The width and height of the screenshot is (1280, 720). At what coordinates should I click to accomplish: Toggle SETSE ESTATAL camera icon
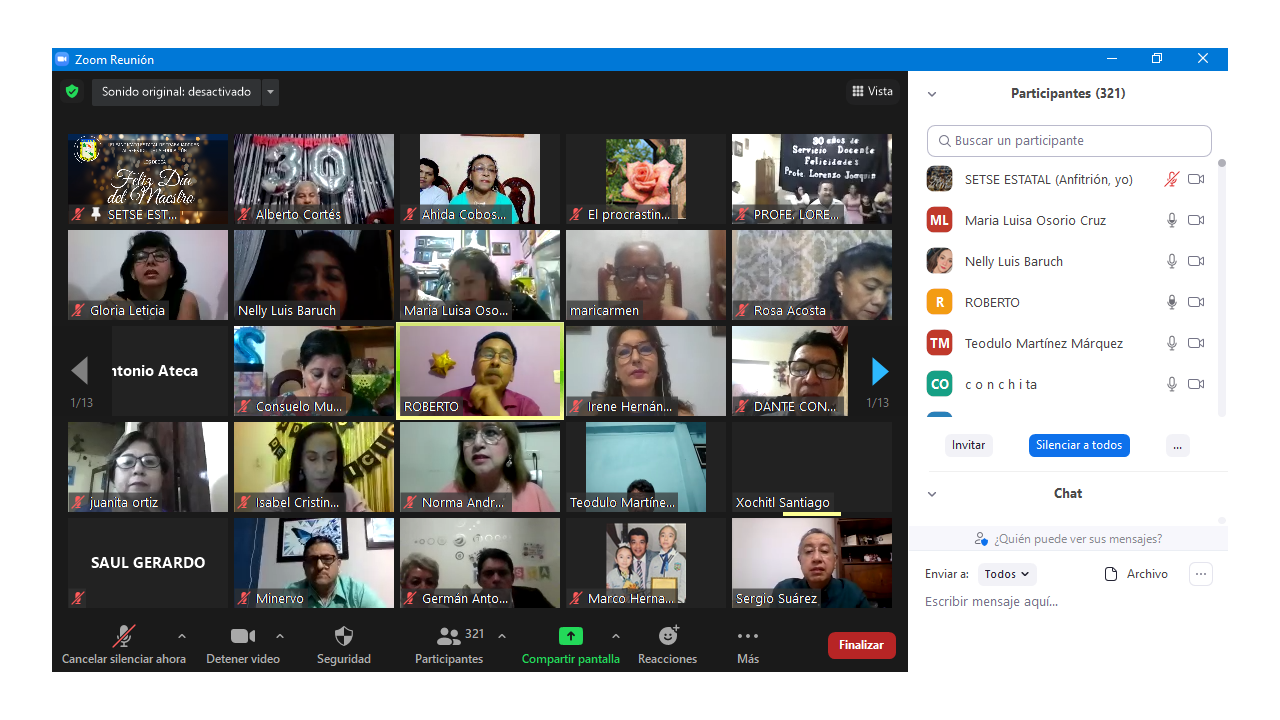point(1196,180)
